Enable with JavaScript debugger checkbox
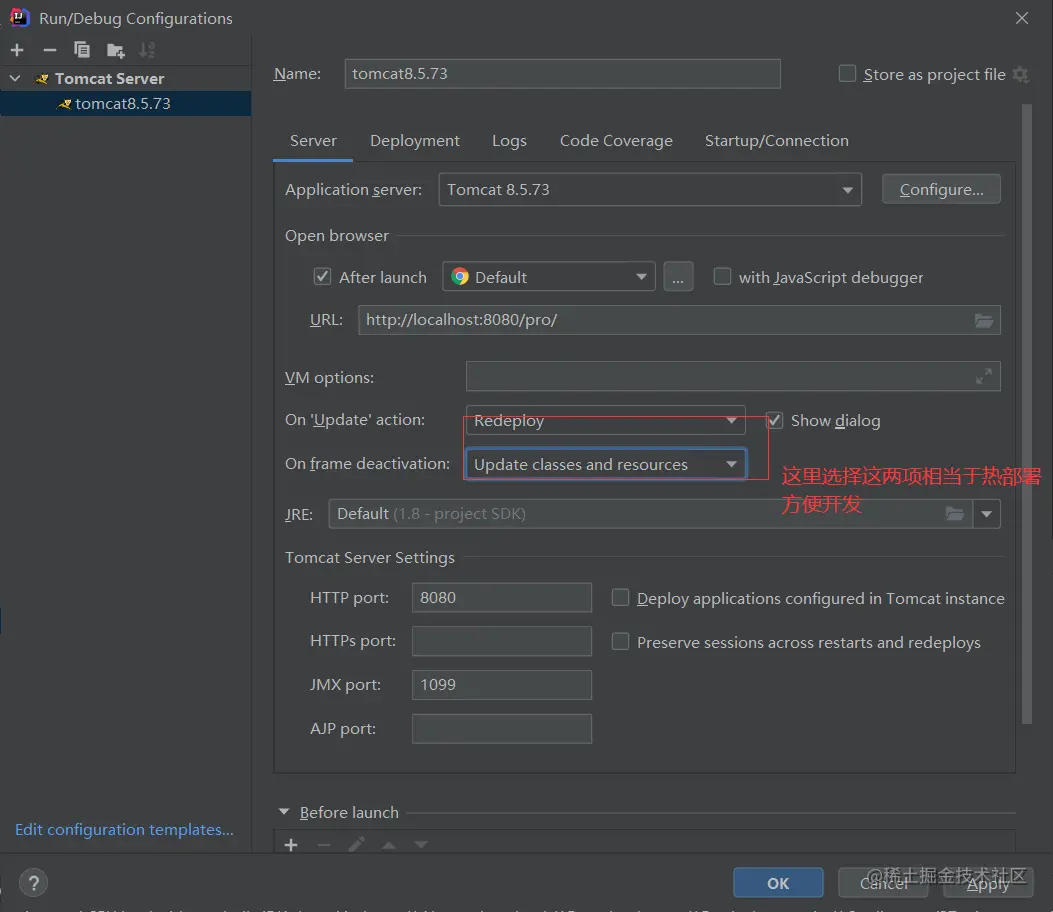This screenshot has height=912, width=1053. pyautogui.click(x=722, y=277)
